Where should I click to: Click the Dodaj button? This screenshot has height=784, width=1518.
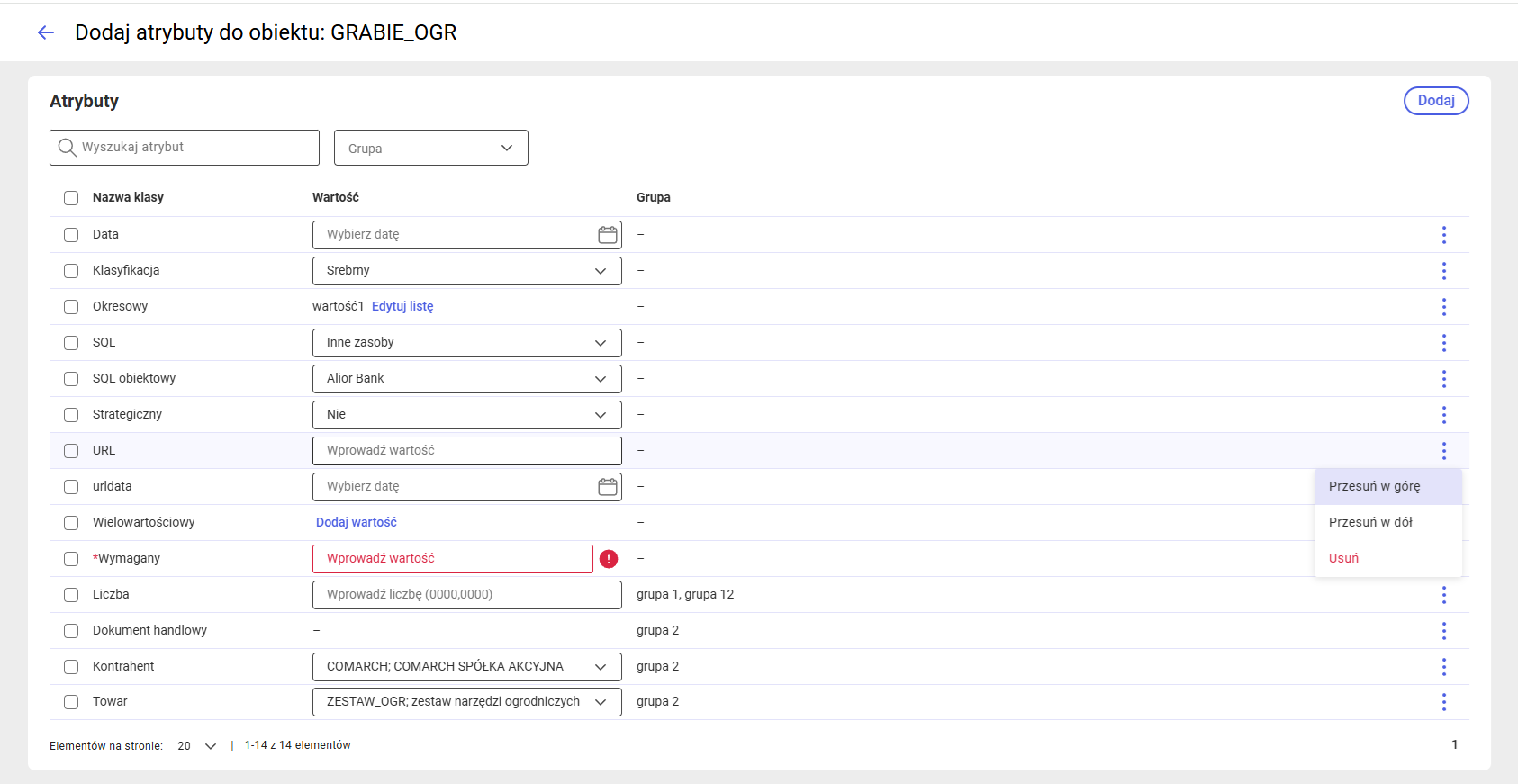point(1436,101)
